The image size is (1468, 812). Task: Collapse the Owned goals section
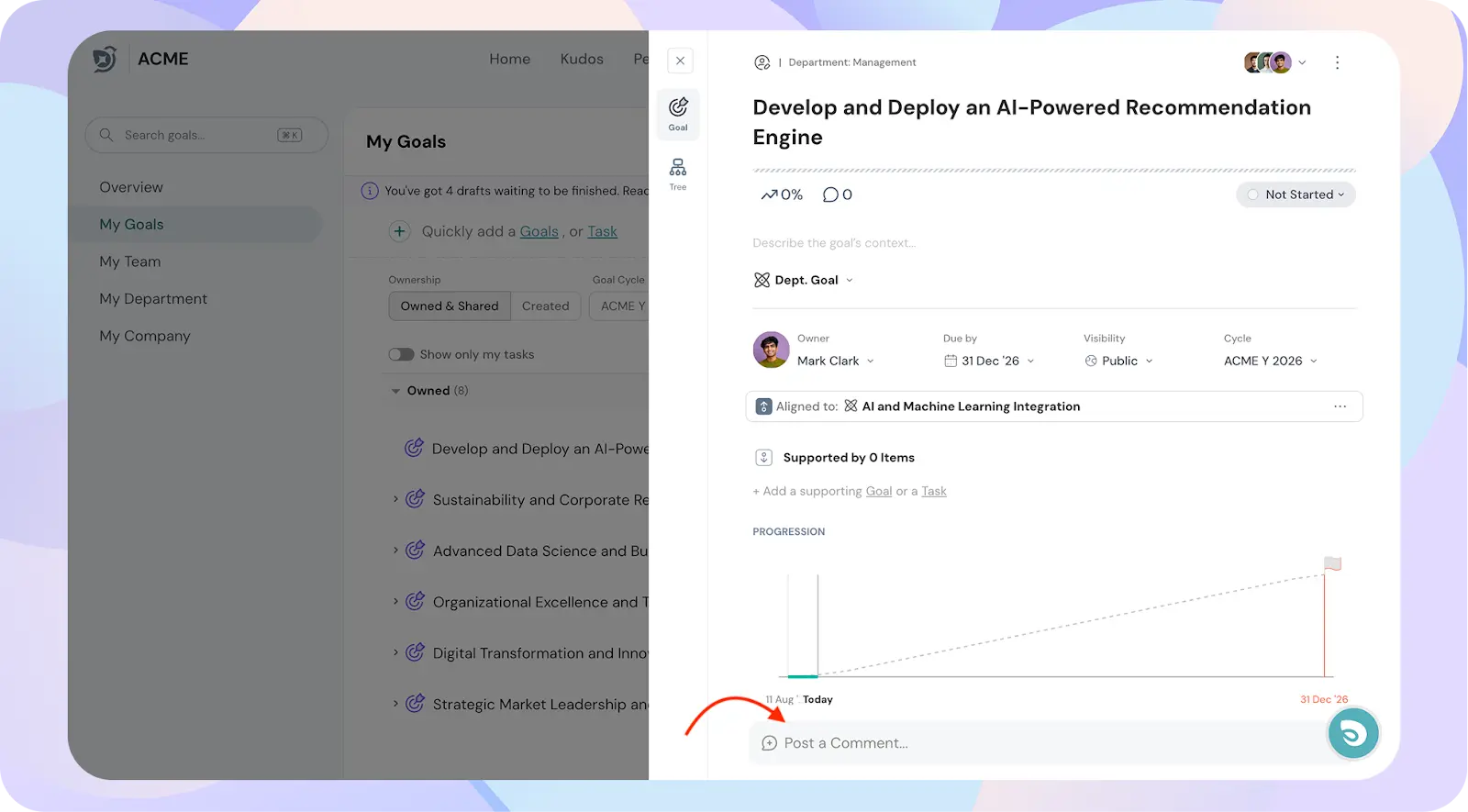tap(396, 391)
